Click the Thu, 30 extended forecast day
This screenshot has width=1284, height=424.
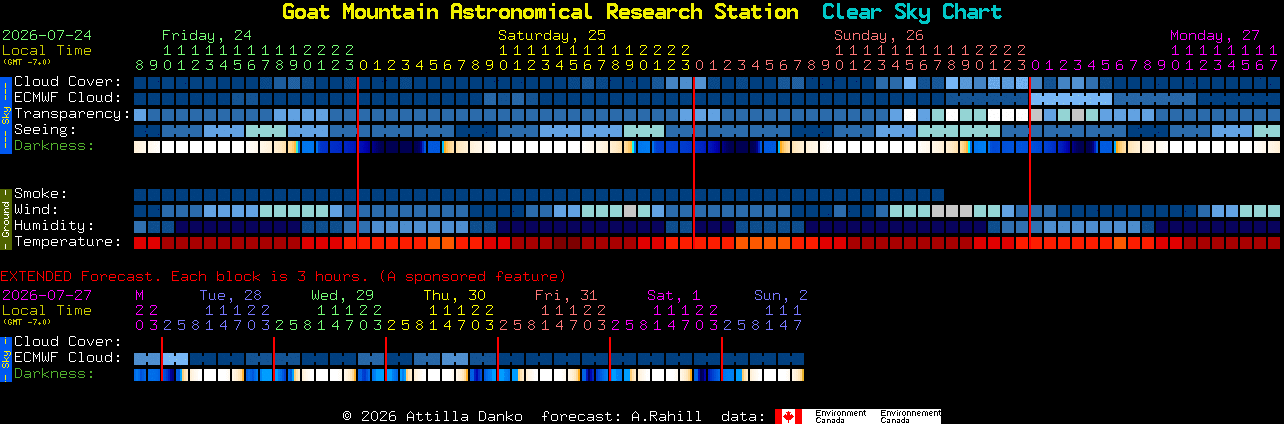point(454,295)
